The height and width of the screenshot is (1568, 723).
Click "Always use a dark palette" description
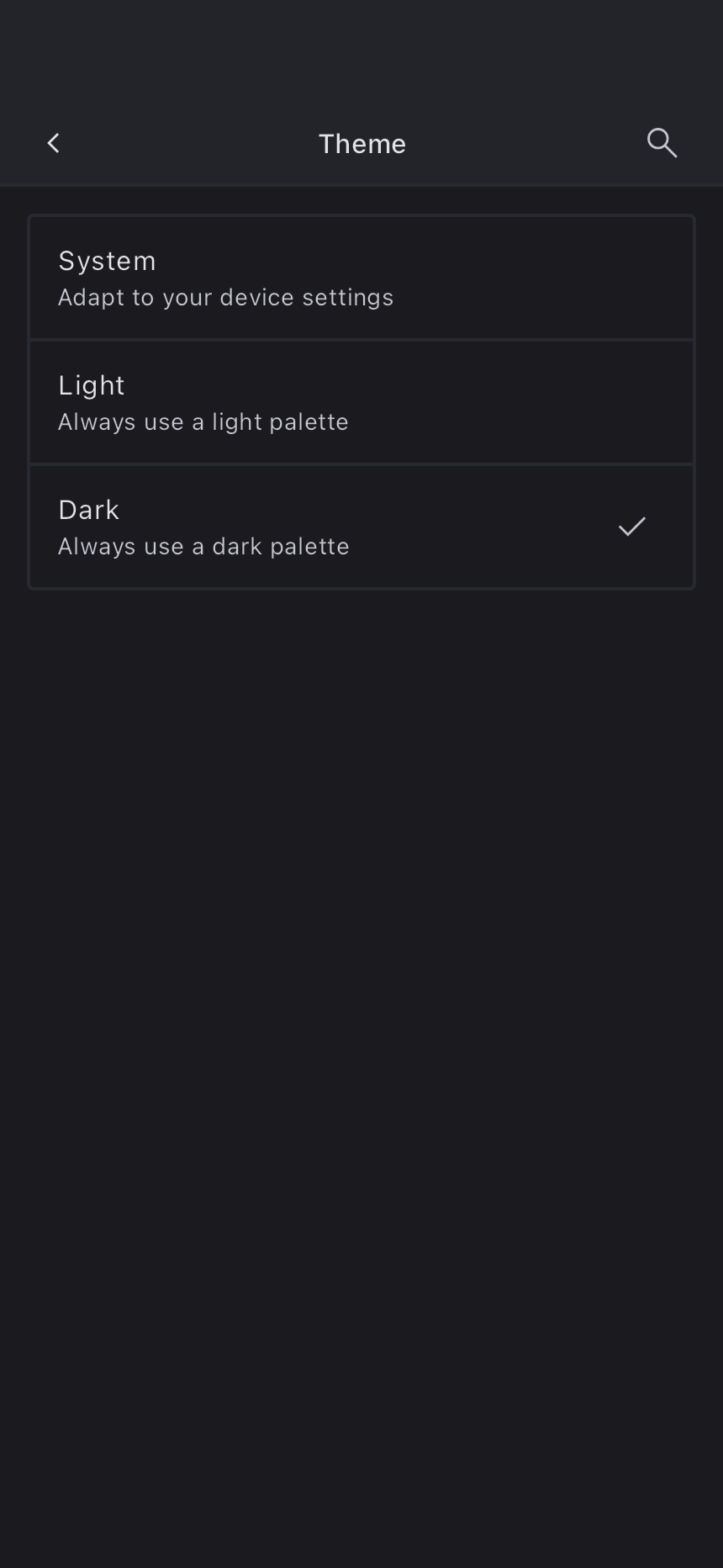pyautogui.click(x=203, y=547)
